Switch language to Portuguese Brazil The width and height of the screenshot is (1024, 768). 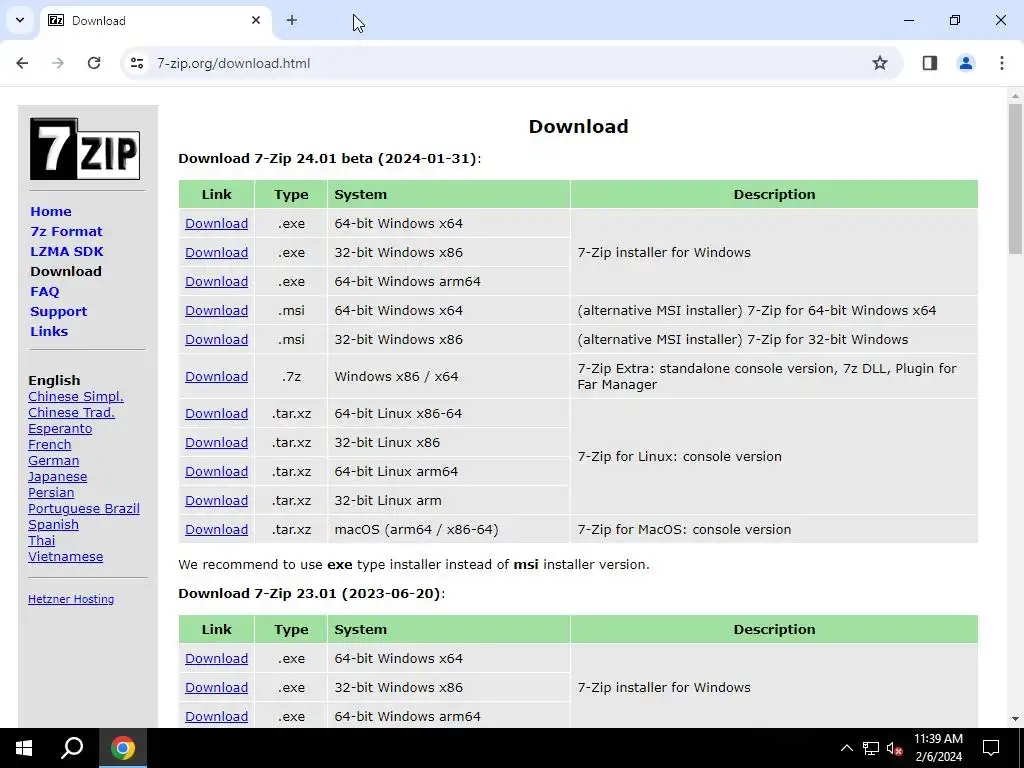tap(84, 509)
